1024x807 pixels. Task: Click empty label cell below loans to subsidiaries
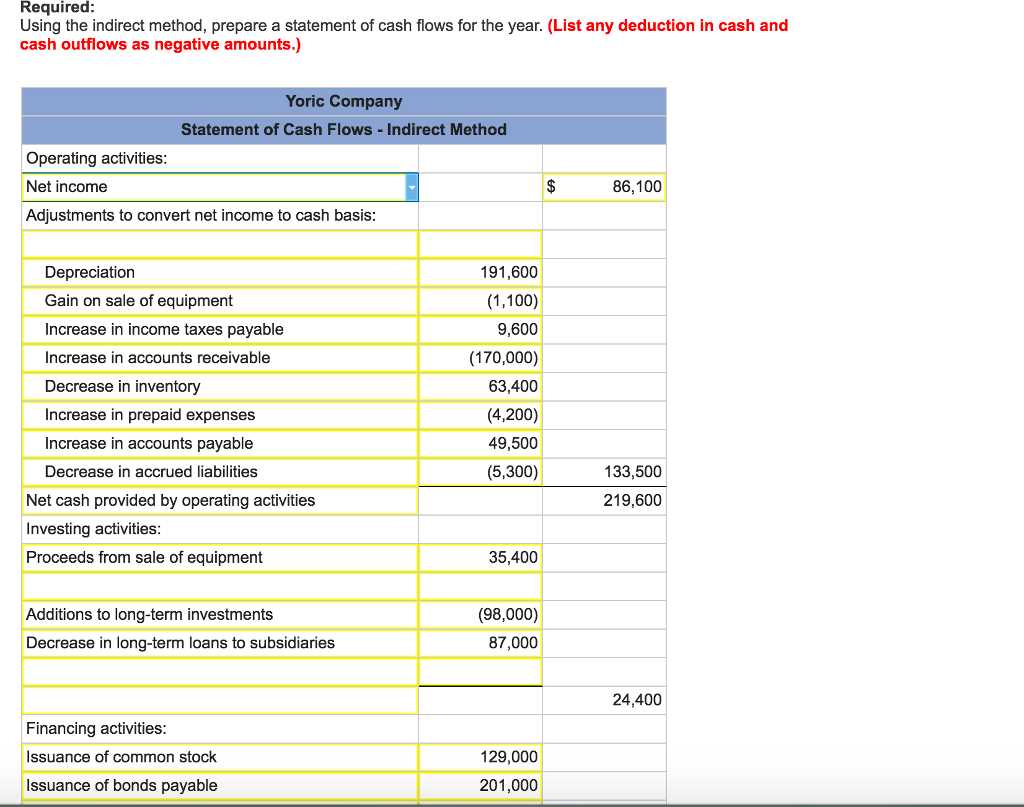tap(220, 672)
